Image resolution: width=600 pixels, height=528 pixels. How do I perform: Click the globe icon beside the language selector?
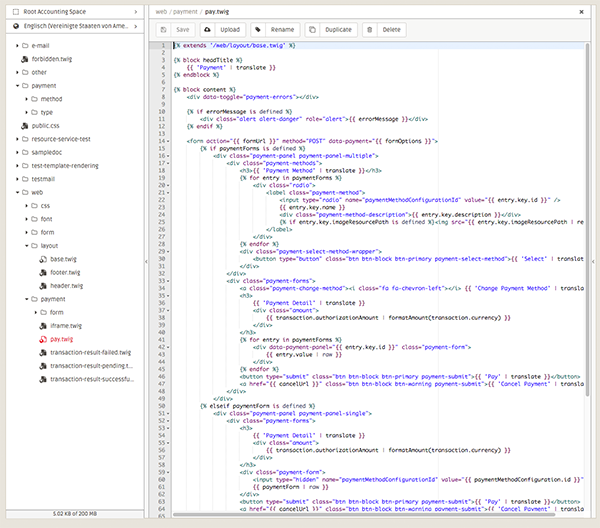coord(15,26)
